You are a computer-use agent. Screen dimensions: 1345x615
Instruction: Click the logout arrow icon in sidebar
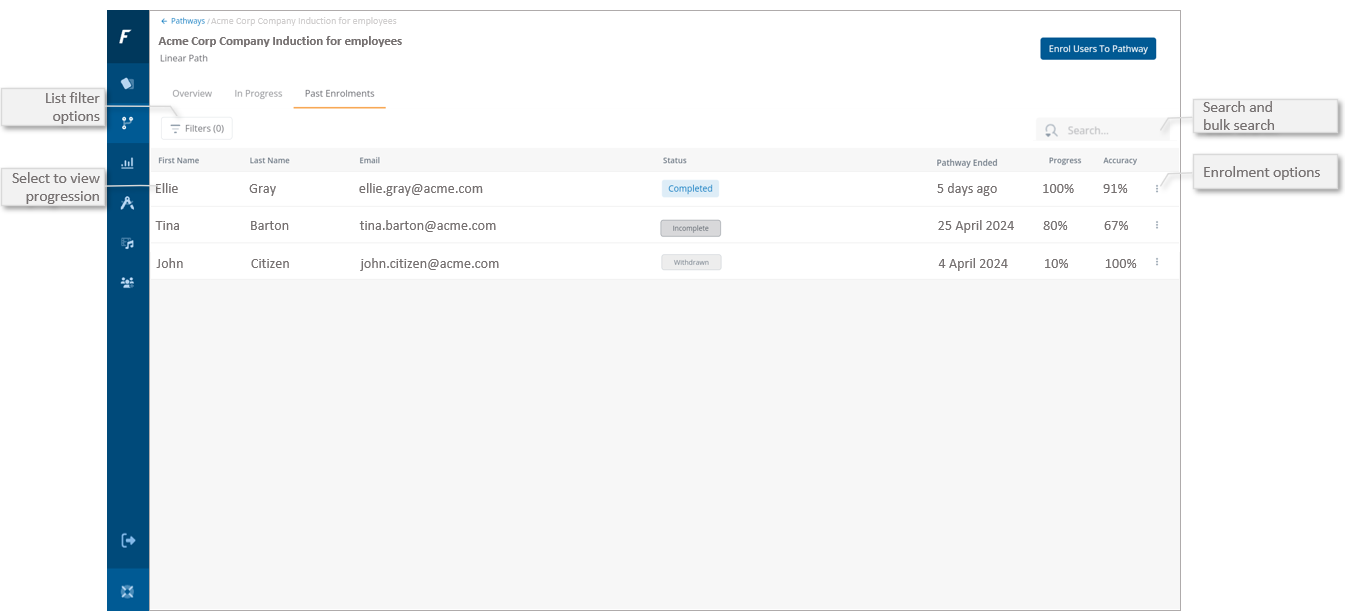point(127,541)
